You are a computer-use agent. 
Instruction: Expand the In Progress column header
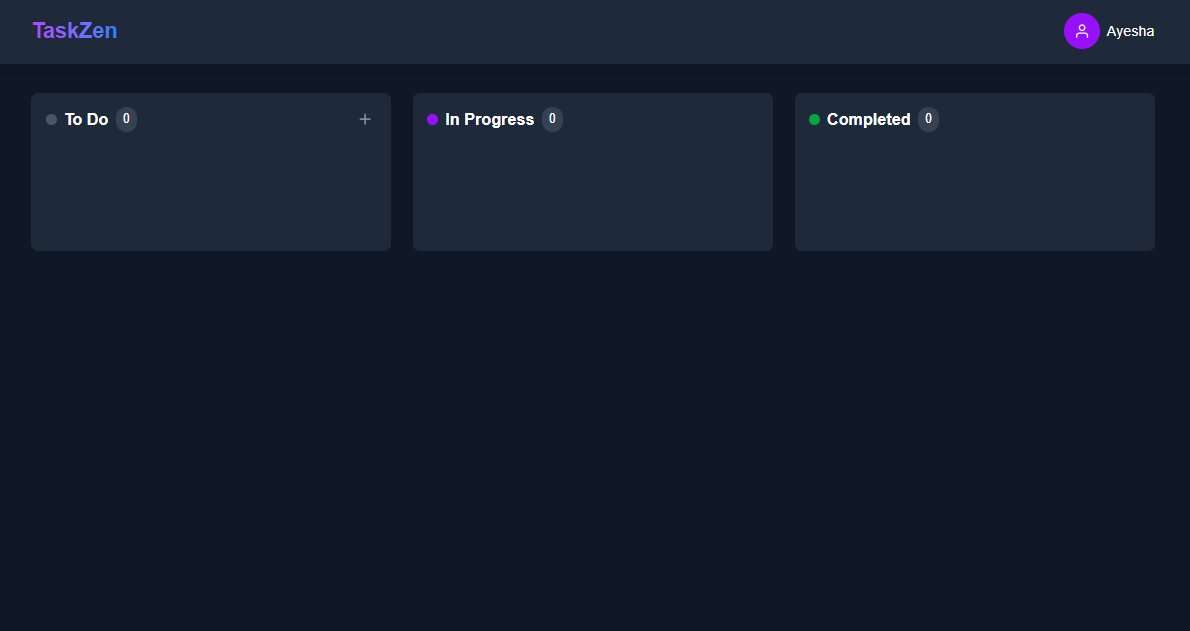point(489,119)
